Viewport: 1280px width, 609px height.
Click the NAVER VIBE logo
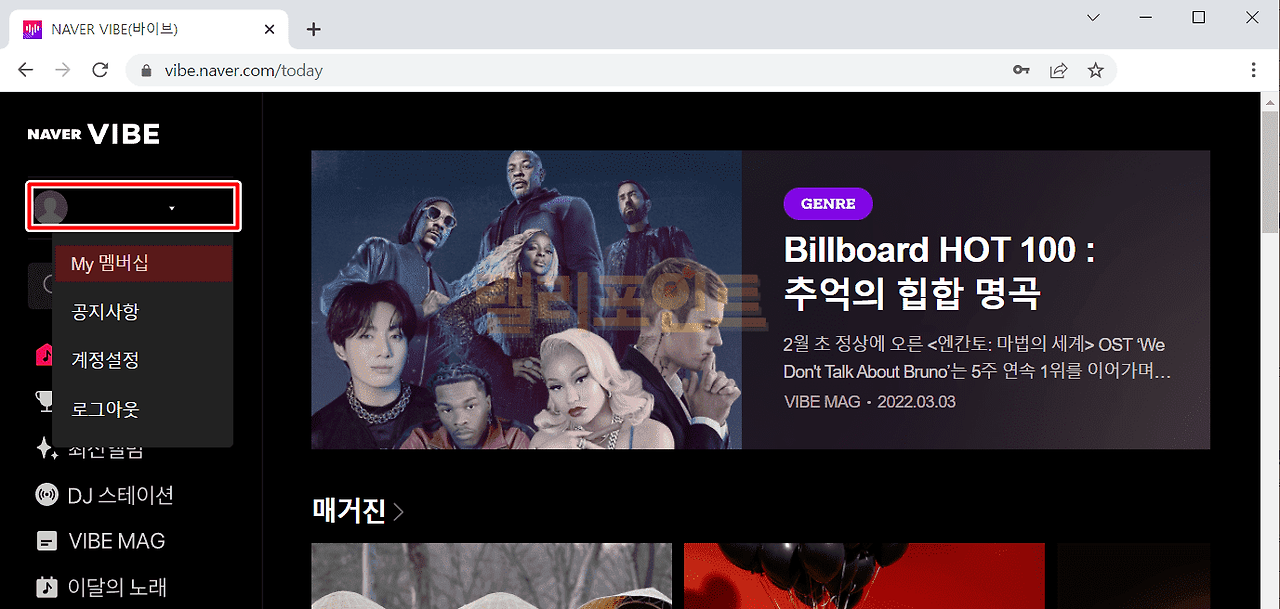93,134
